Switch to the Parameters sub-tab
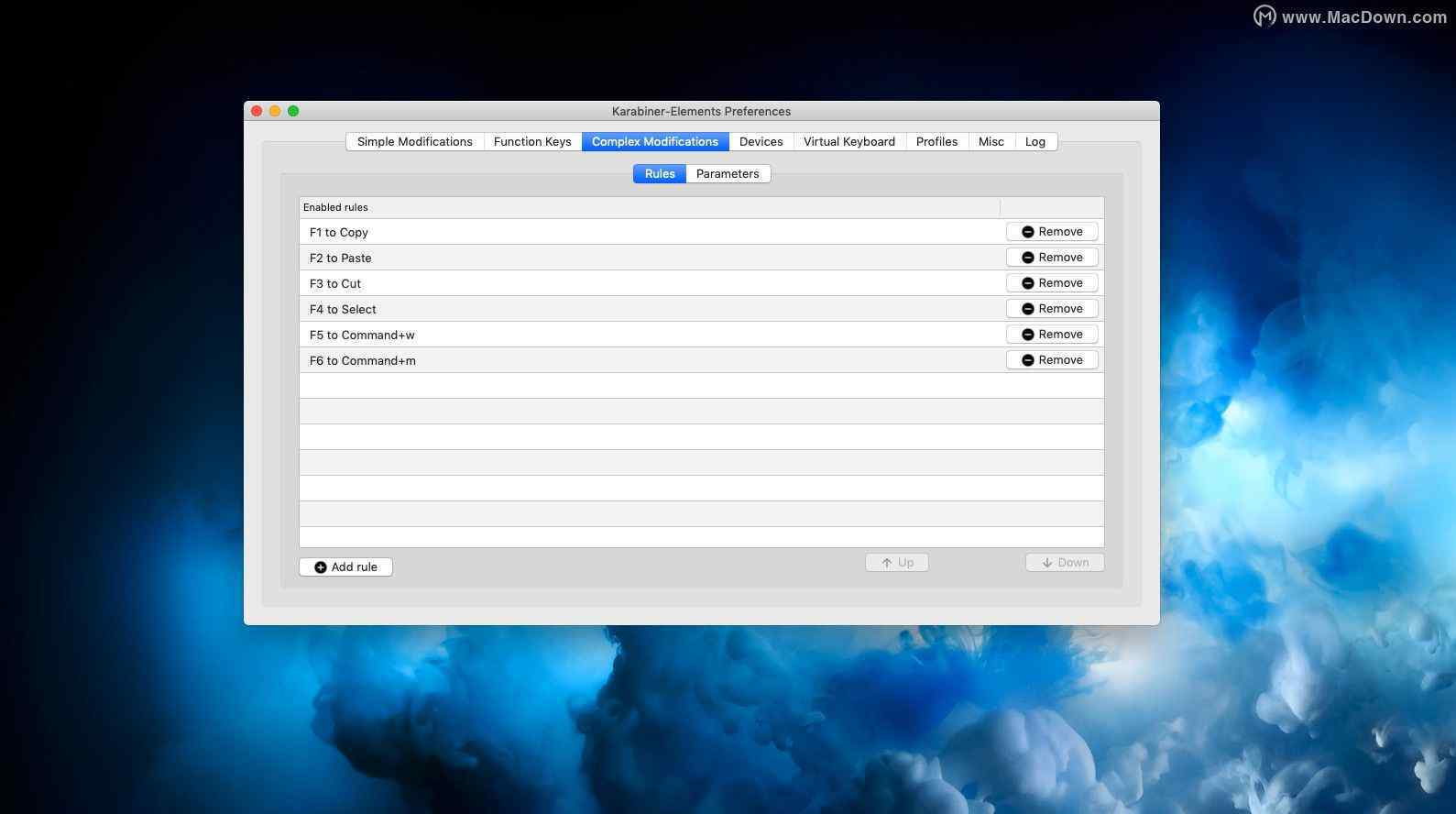Viewport: 1456px width, 814px height. (728, 174)
